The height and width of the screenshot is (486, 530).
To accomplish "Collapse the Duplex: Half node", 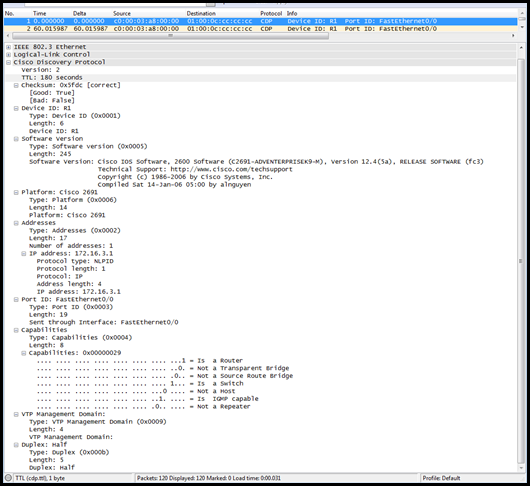I will coord(16,445).
